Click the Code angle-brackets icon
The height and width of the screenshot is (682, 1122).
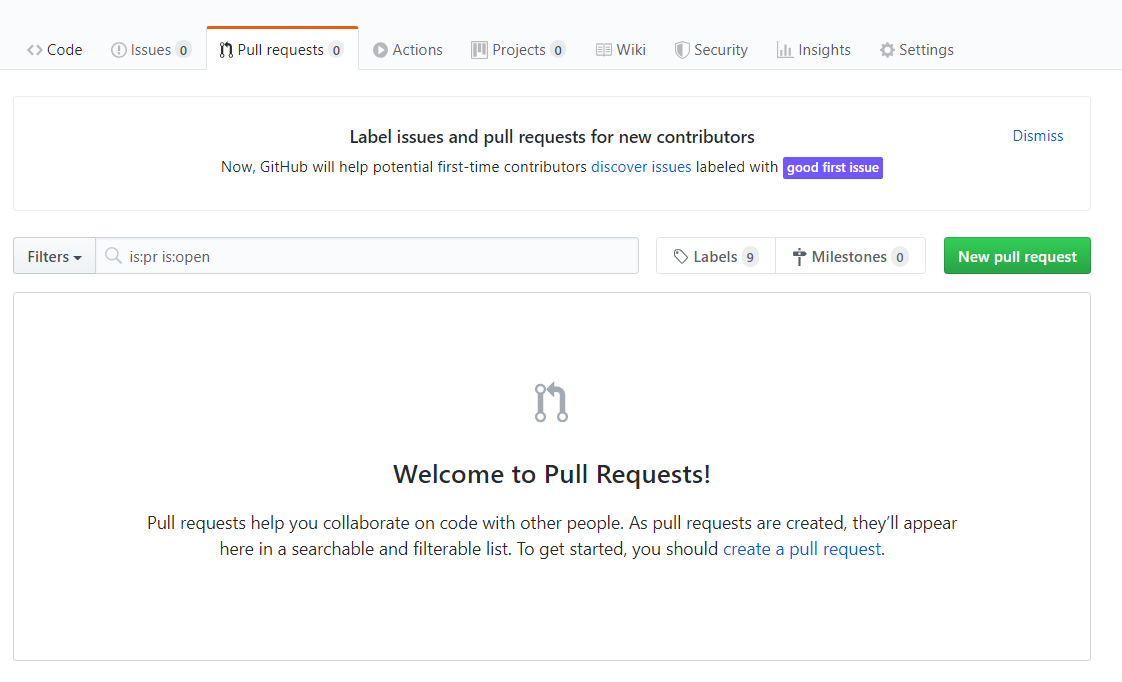pyautogui.click(x=34, y=50)
